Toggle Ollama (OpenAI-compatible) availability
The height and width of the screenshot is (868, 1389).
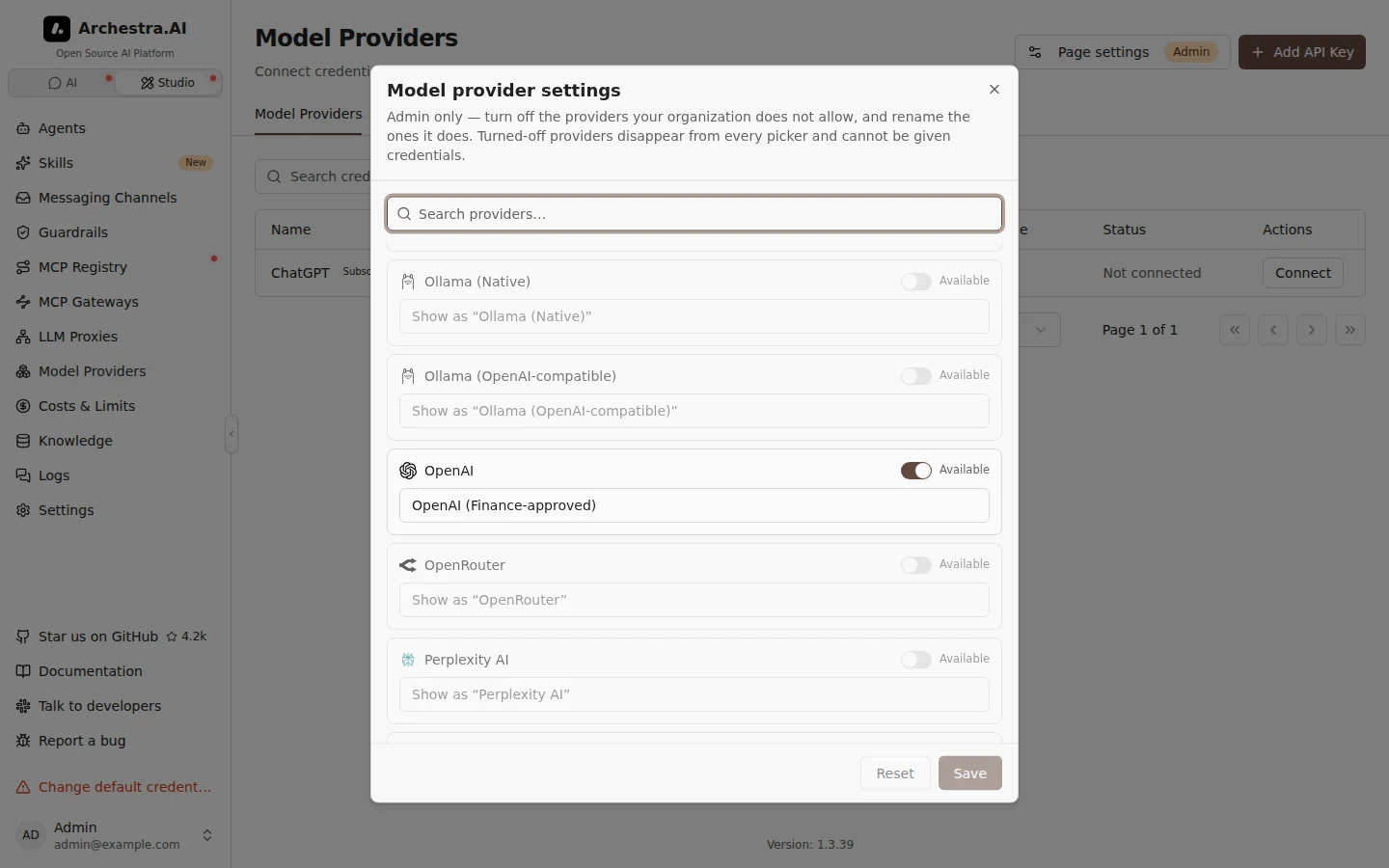pyautogui.click(x=916, y=376)
